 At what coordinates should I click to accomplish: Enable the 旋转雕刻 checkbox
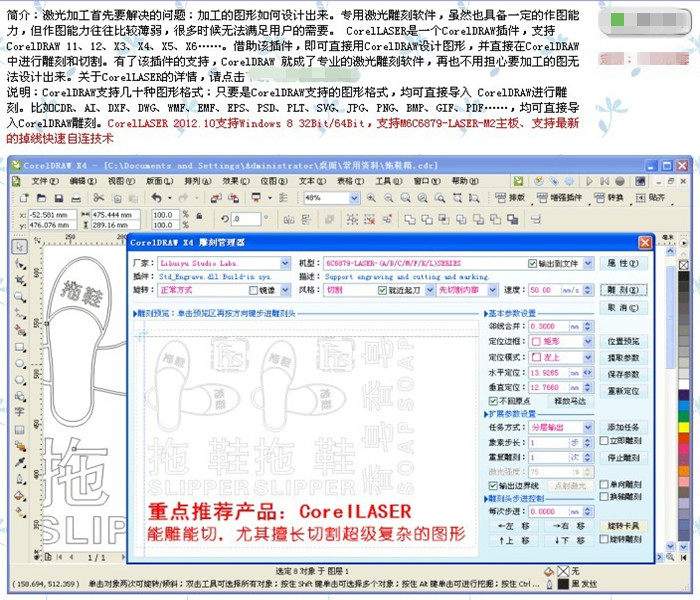(x=604, y=539)
